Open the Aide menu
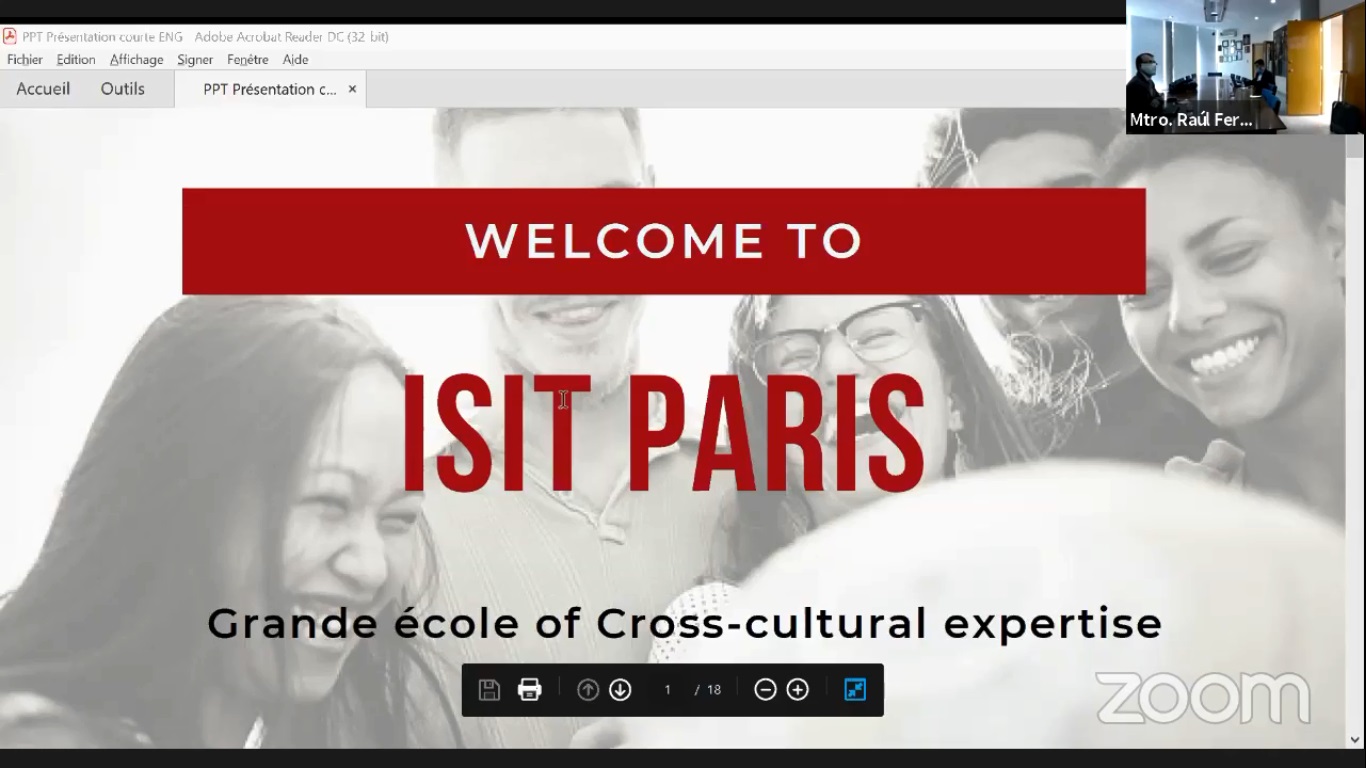This screenshot has width=1366, height=768. [x=295, y=60]
